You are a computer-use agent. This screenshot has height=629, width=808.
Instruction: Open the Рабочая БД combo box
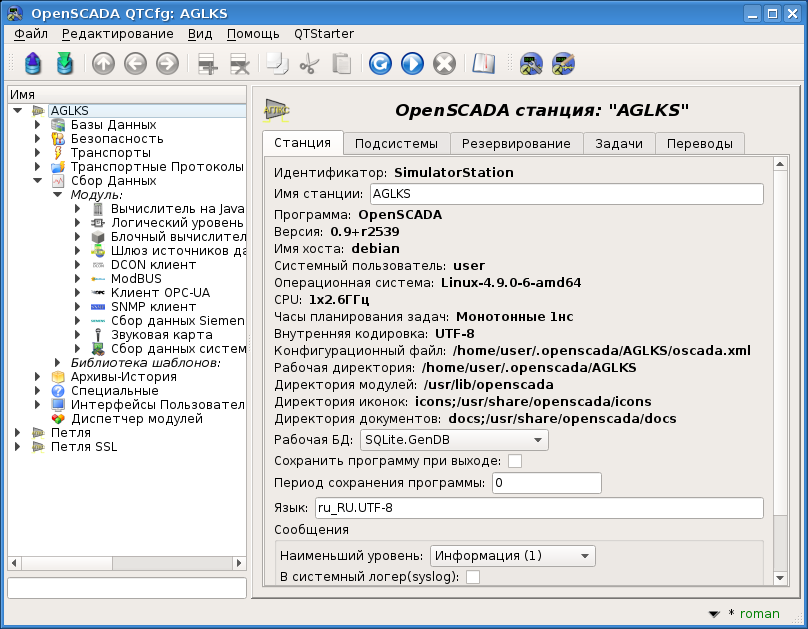[454, 440]
